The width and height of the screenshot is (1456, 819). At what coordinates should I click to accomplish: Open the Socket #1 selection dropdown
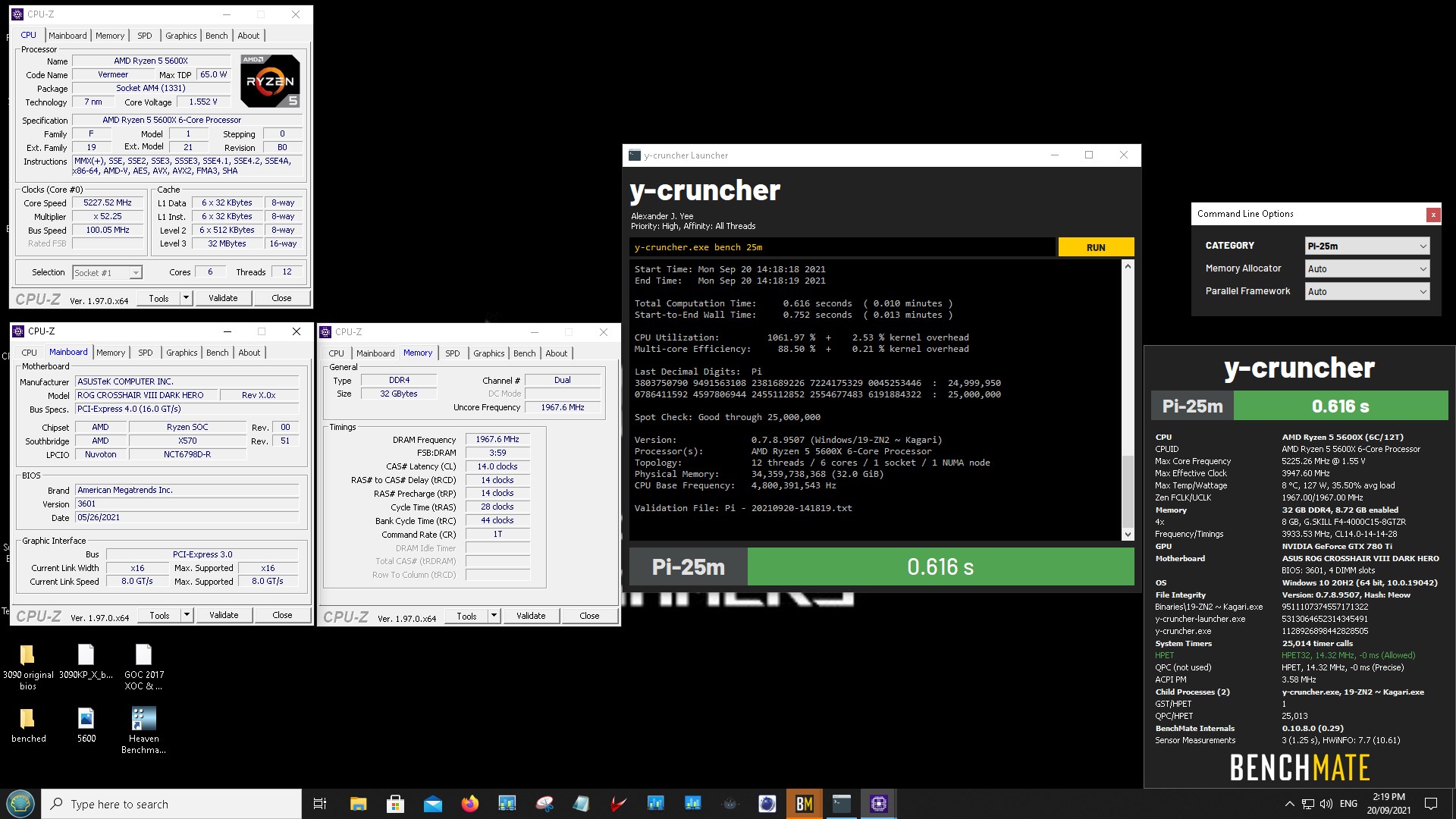click(107, 273)
